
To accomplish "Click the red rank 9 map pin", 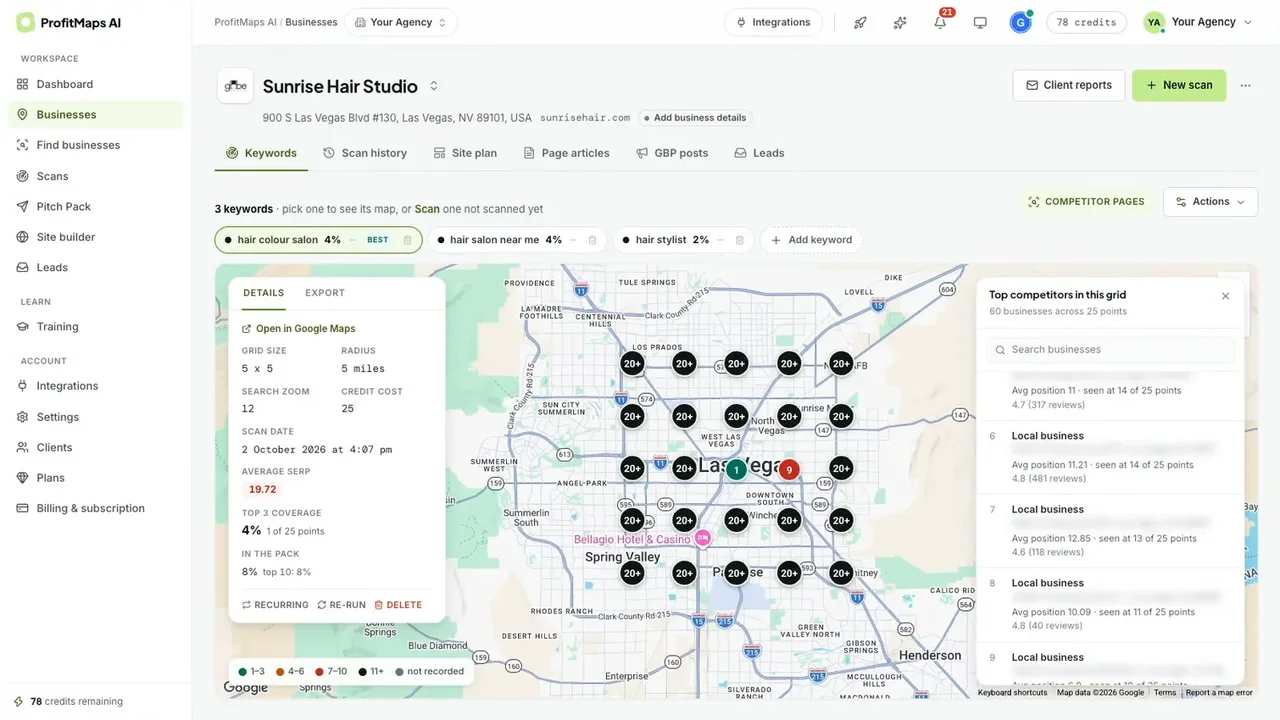I will (x=789, y=469).
